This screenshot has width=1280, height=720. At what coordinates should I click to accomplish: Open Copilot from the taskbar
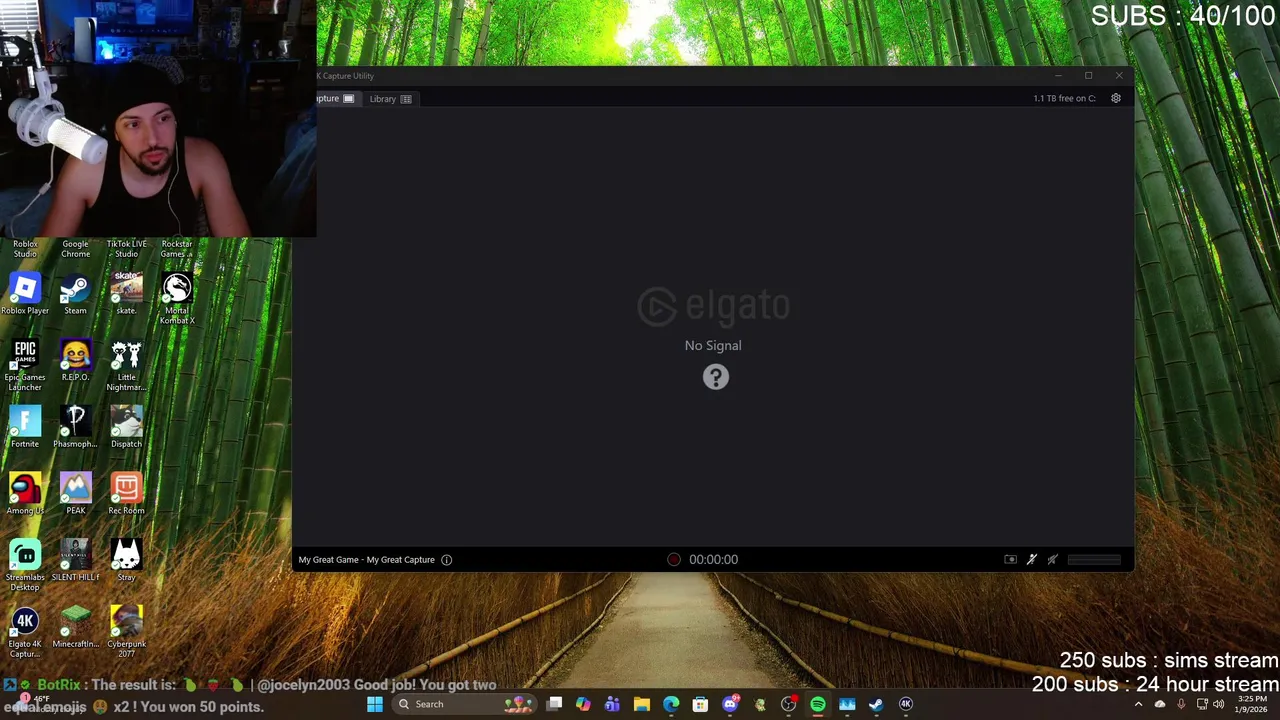583,704
